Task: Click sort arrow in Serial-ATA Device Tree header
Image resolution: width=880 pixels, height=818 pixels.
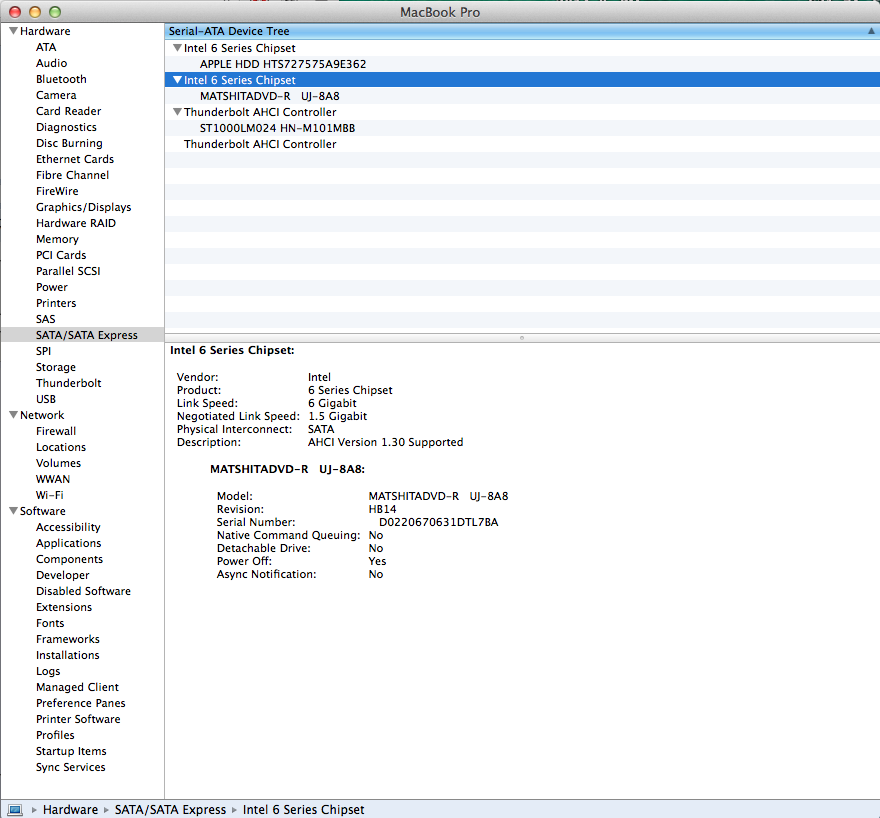Action: [x=871, y=31]
